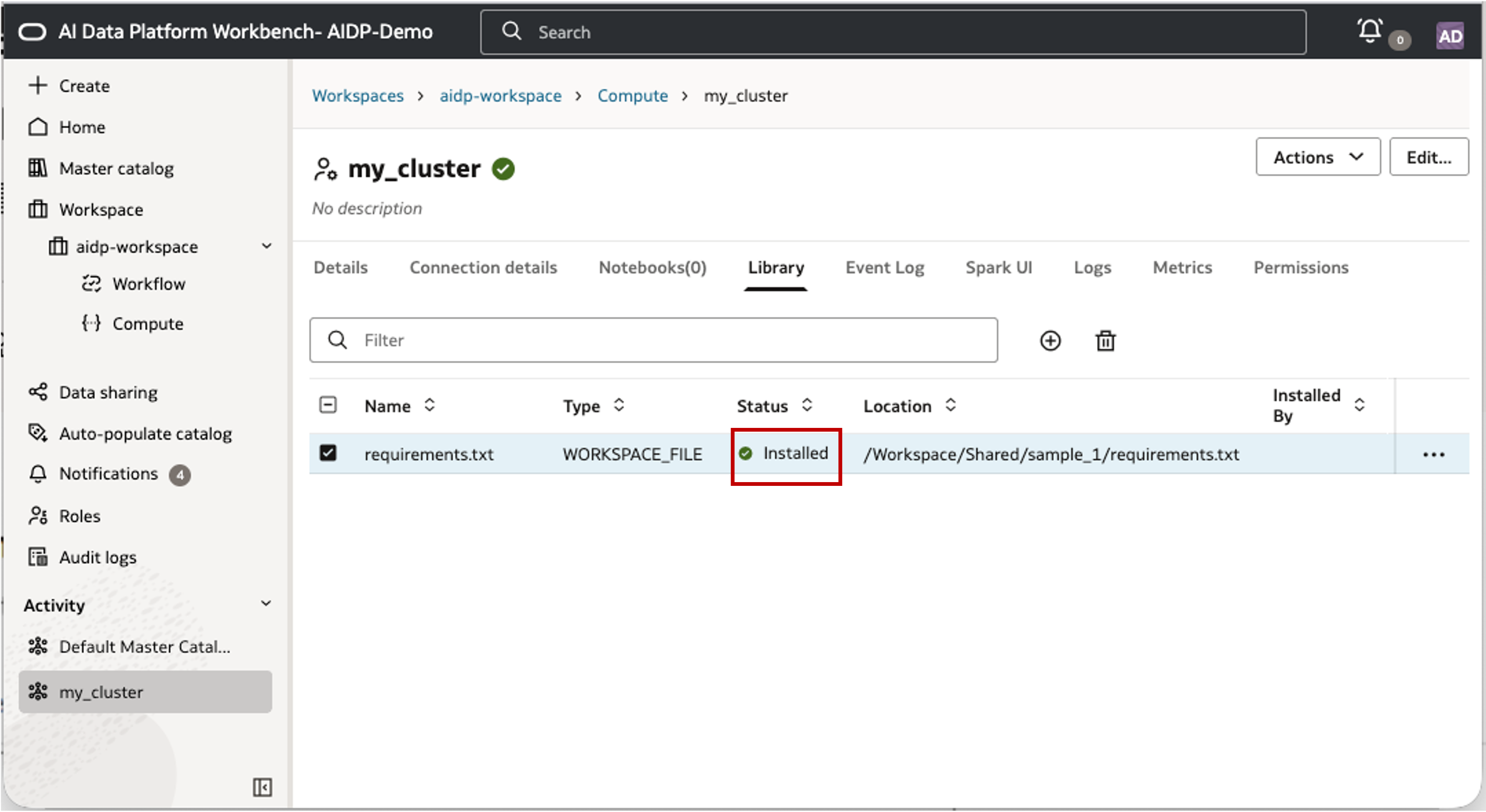Open Master catalog from the sidebar
Screen dimensions: 1486x812
coord(116,168)
